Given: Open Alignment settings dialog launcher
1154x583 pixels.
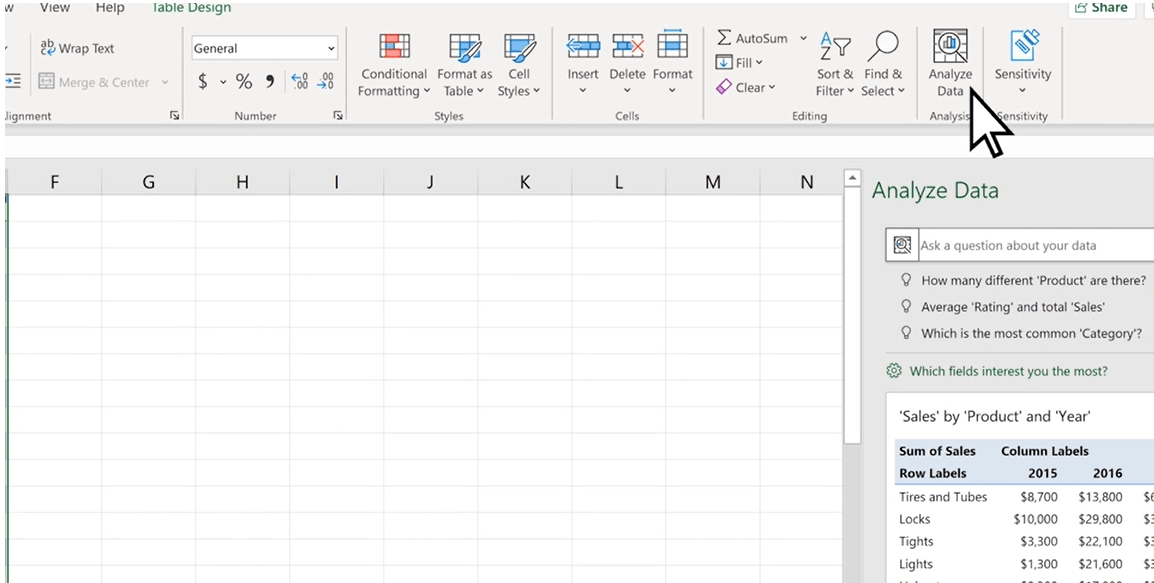Looking at the screenshot, I should [x=174, y=116].
